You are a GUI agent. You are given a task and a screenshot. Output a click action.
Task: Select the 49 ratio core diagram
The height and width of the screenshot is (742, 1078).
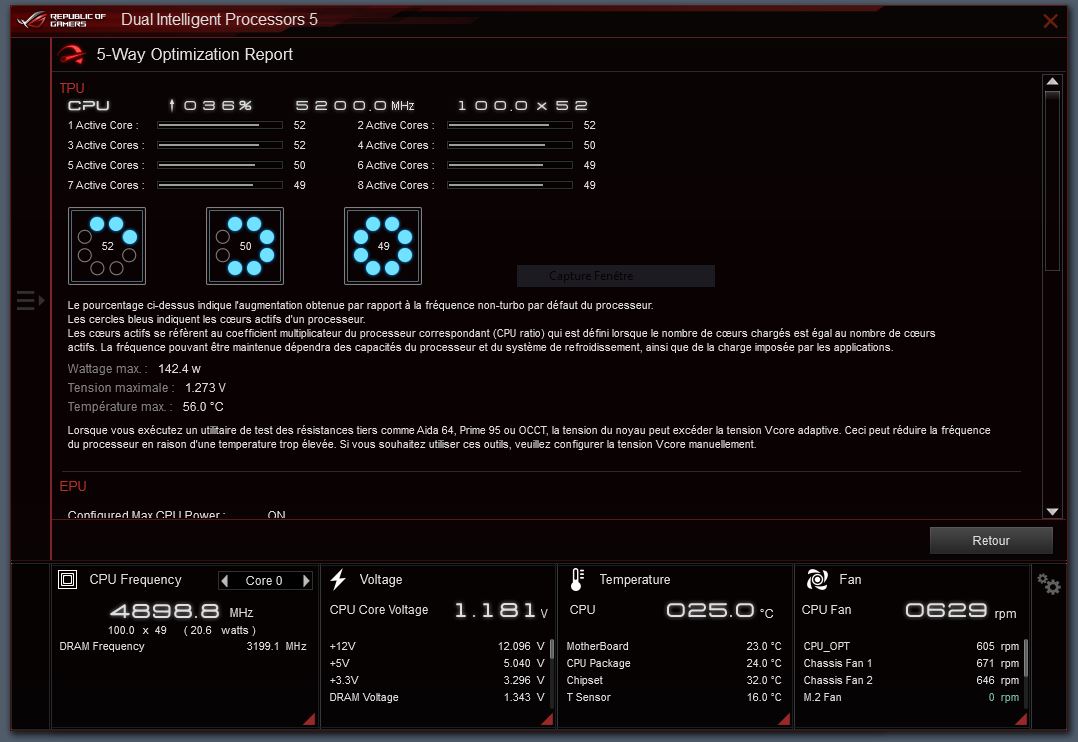(383, 246)
